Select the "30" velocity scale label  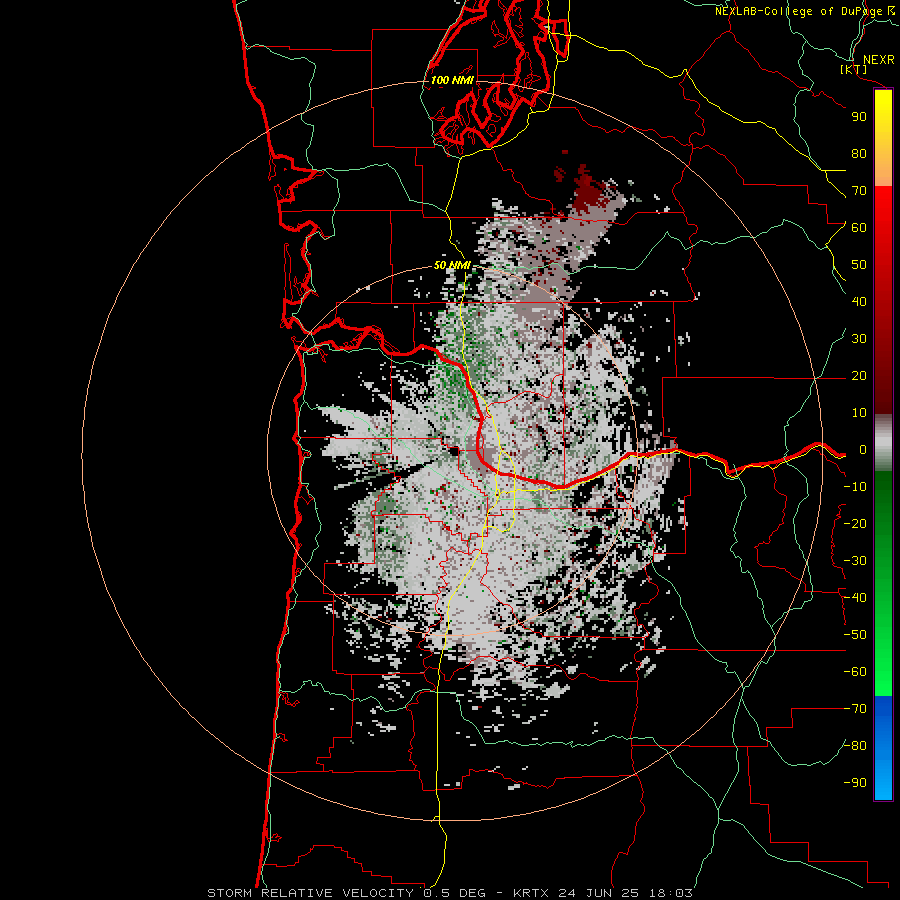(859, 339)
